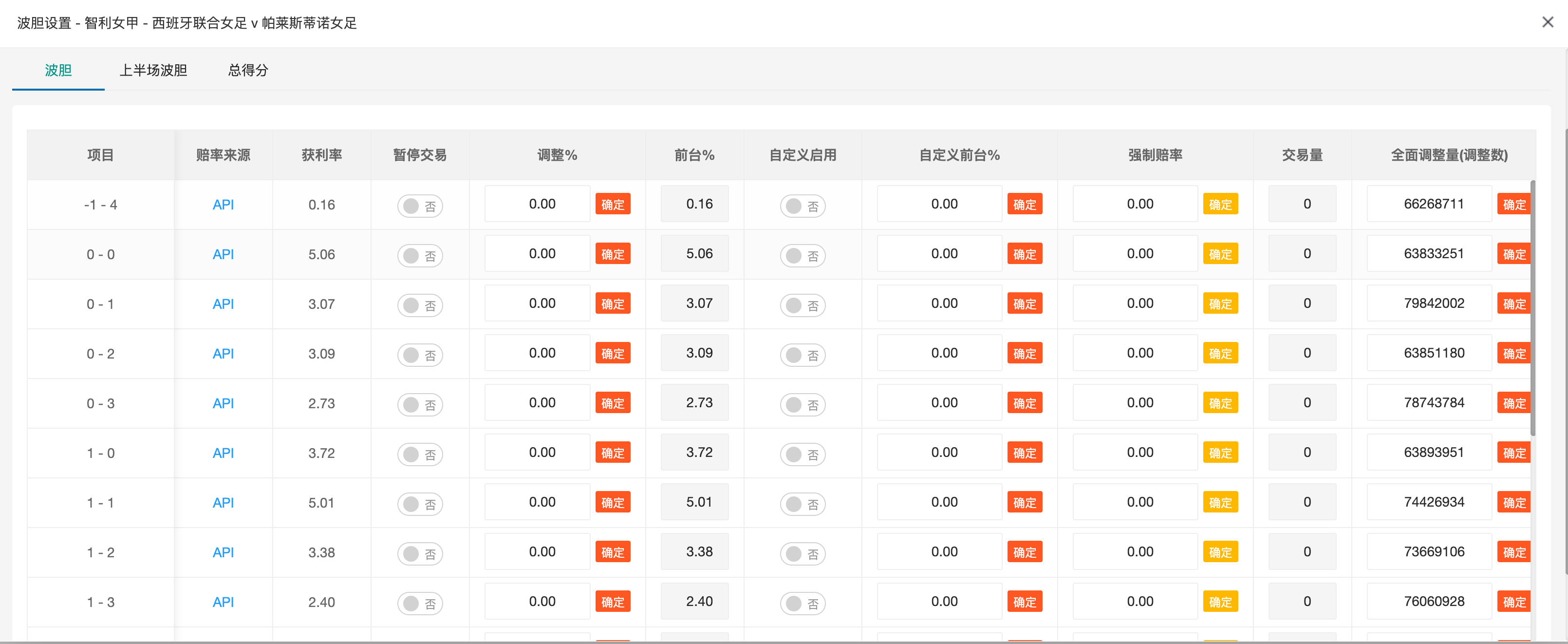Edit 强制赔率 input for row 1 - 3
Viewport: 1568px width, 644px height.
(x=1135, y=602)
